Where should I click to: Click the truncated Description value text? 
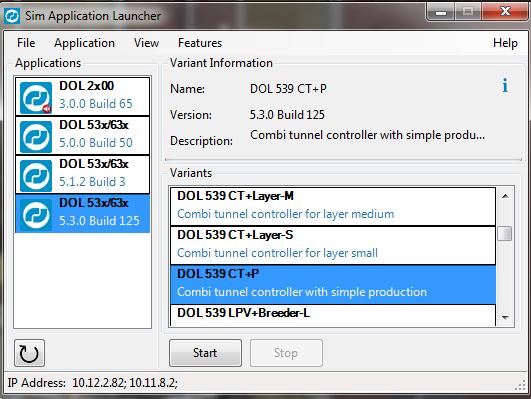click(367, 135)
